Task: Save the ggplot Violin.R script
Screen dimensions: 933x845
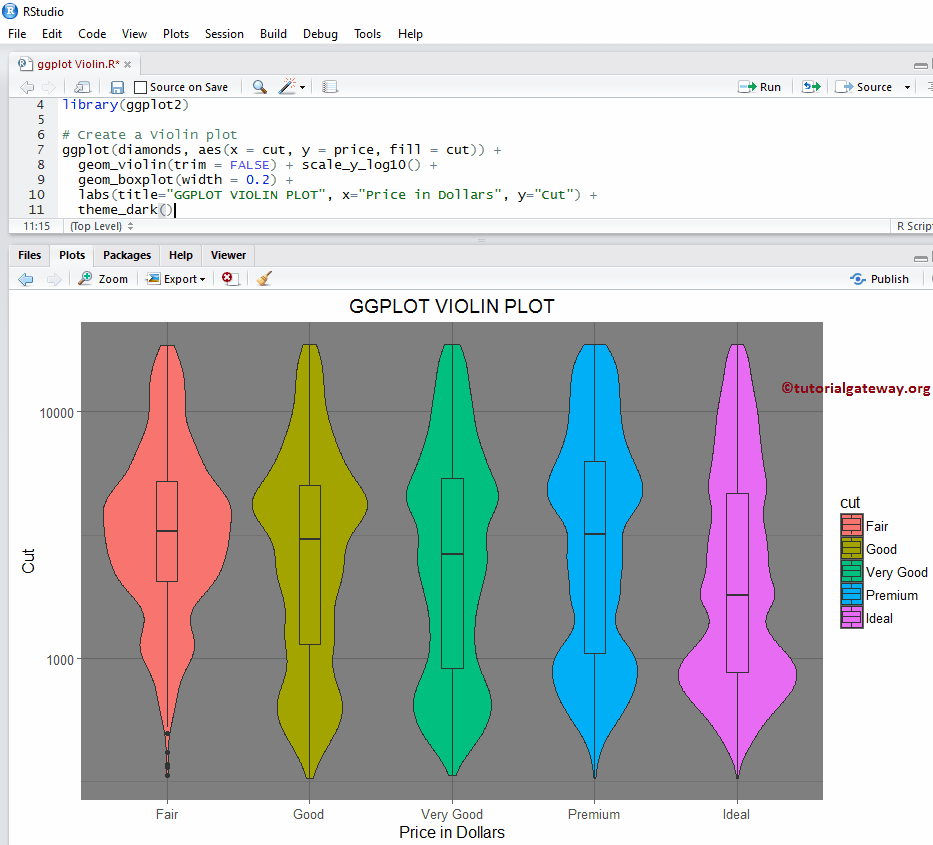Action: [x=117, y=87]
